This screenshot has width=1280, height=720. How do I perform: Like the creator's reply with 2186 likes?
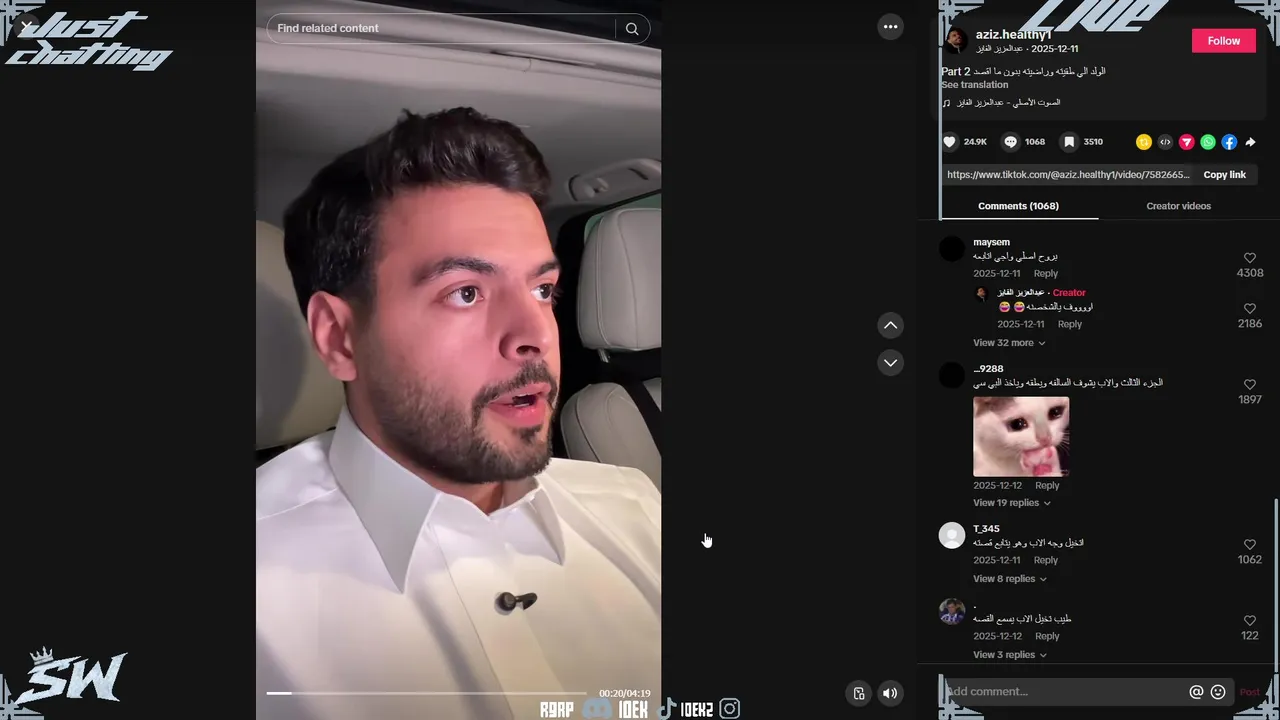pyautogui.click(x=1249, y=309)
